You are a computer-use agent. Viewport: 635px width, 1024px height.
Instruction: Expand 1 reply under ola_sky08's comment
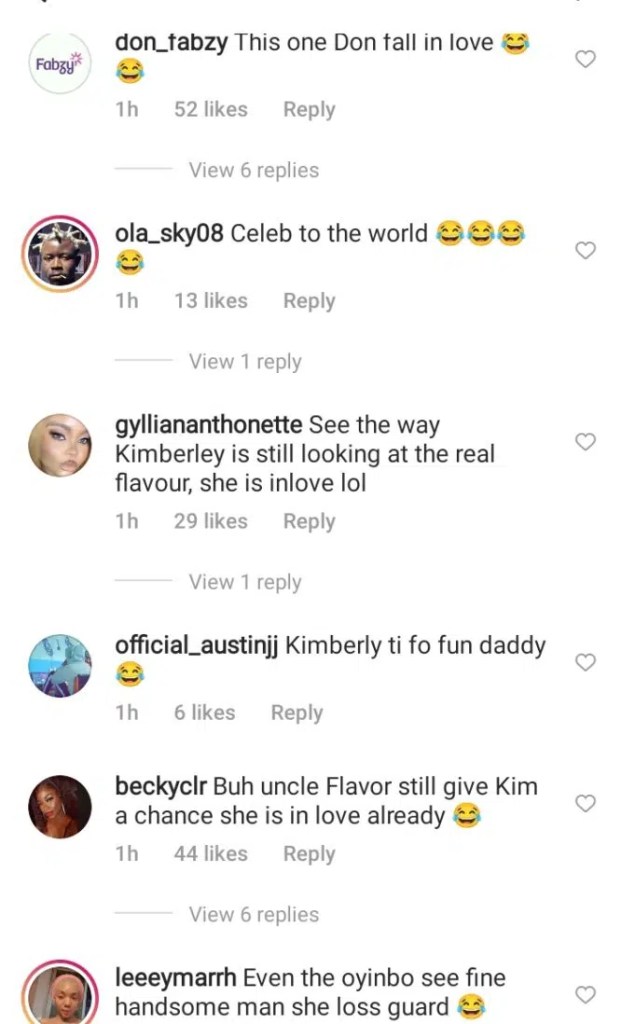pyautogui.click(x=245, y=362)
